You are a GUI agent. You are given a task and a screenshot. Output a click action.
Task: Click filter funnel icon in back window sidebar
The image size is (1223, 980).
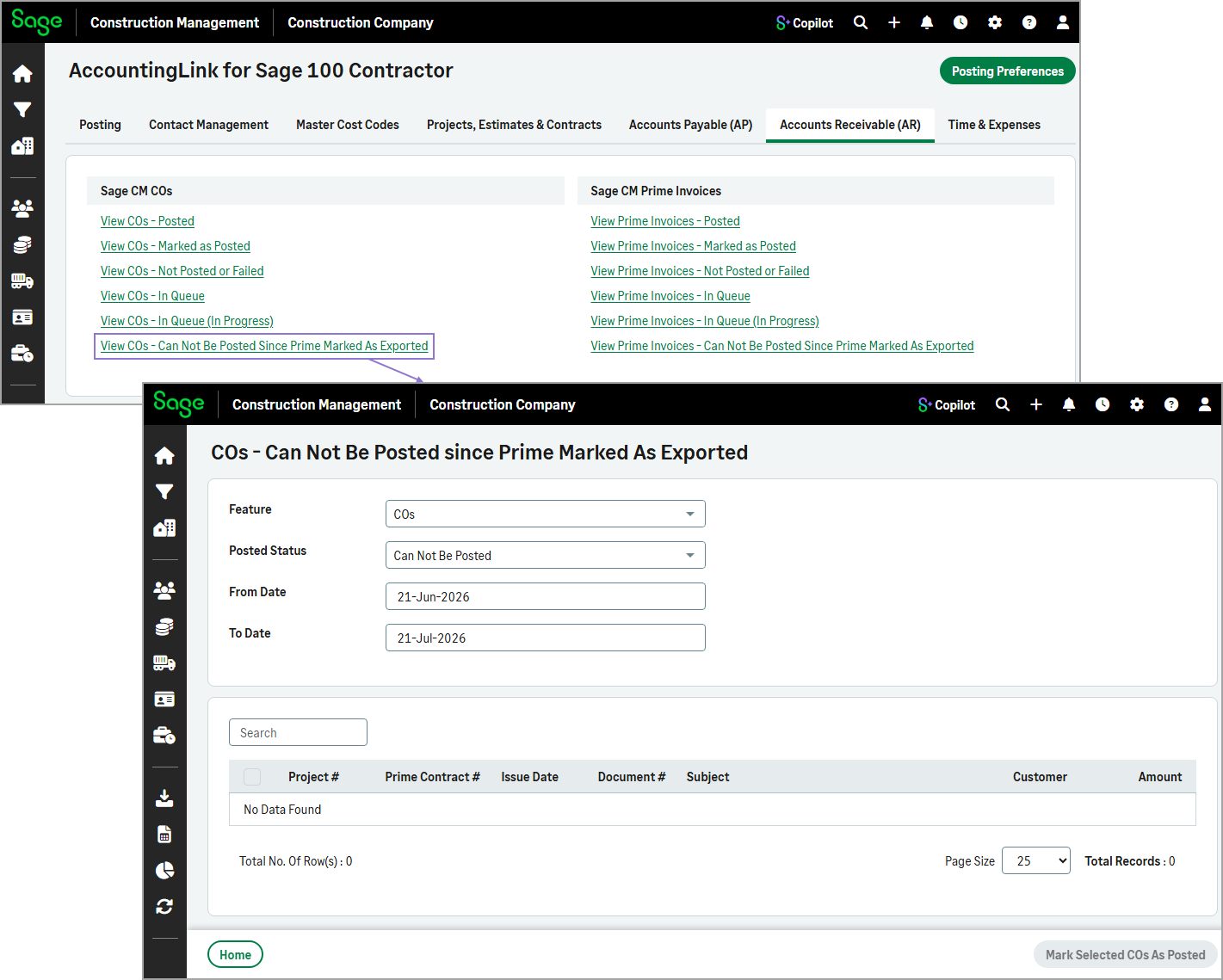(x=22, y=109)
